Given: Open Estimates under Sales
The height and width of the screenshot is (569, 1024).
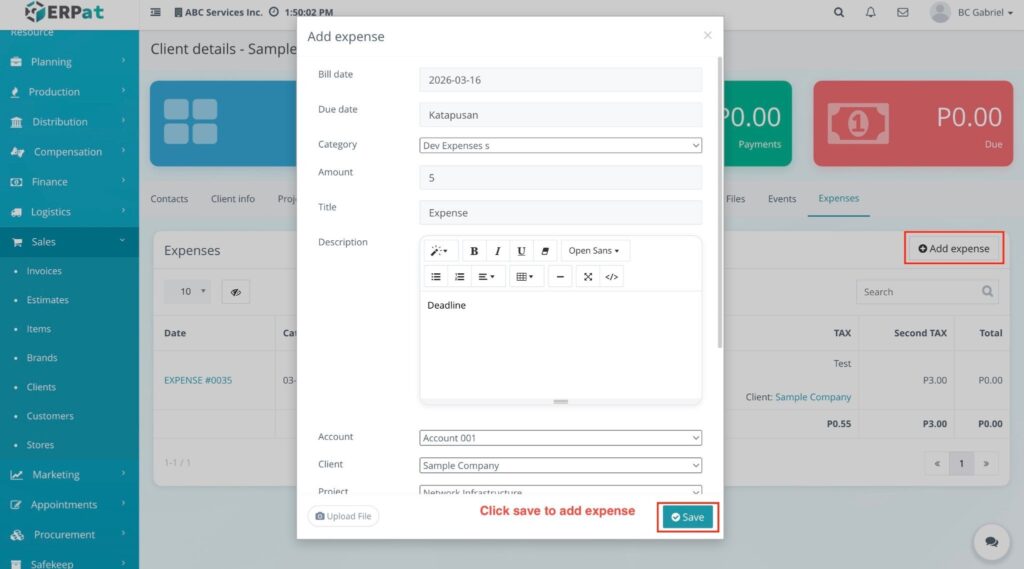Looking at the screenshot, I should click(x=47, y=300).
